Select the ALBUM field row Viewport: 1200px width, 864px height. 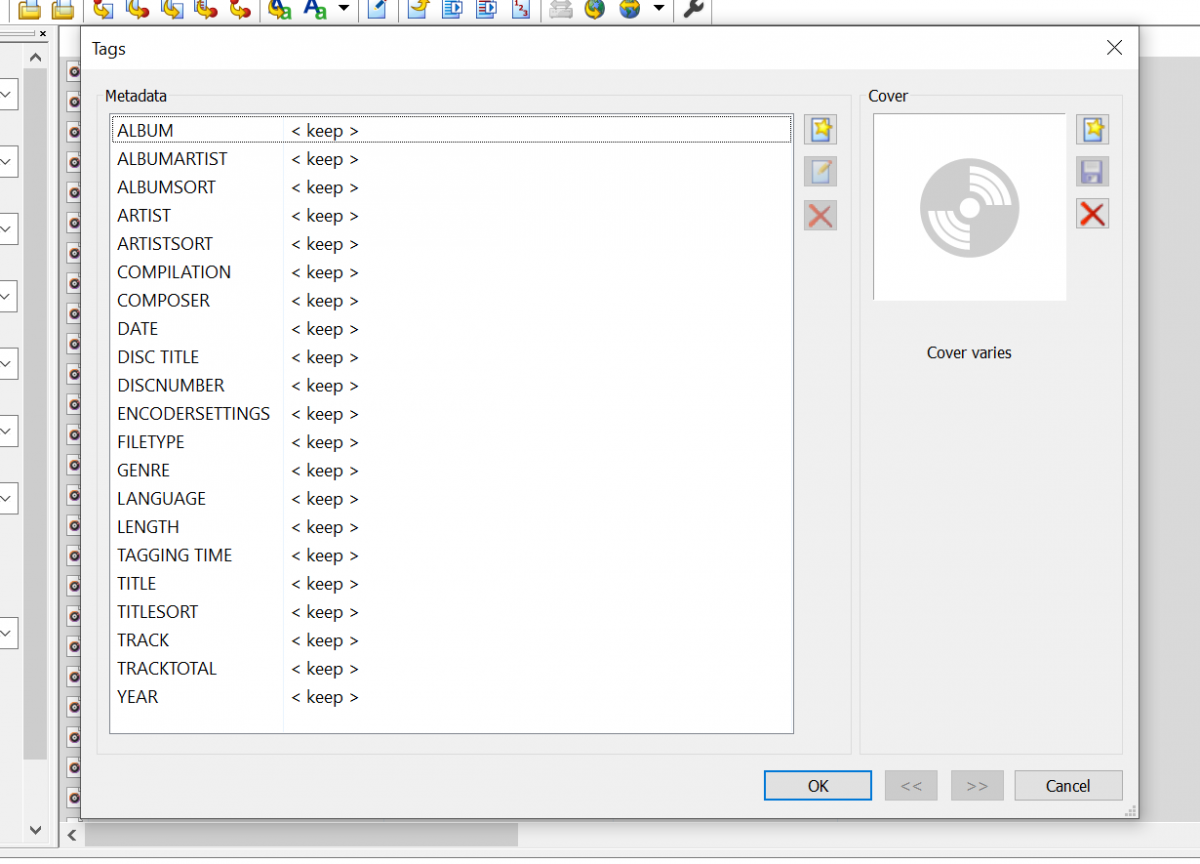pos(451,130)
